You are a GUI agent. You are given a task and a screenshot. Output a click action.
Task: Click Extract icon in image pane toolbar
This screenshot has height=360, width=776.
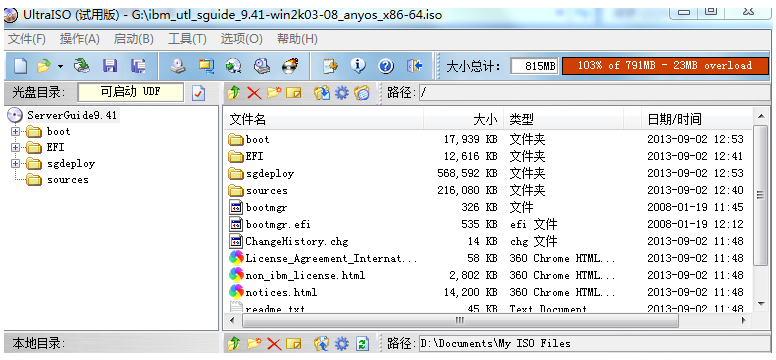click(322, 93)
